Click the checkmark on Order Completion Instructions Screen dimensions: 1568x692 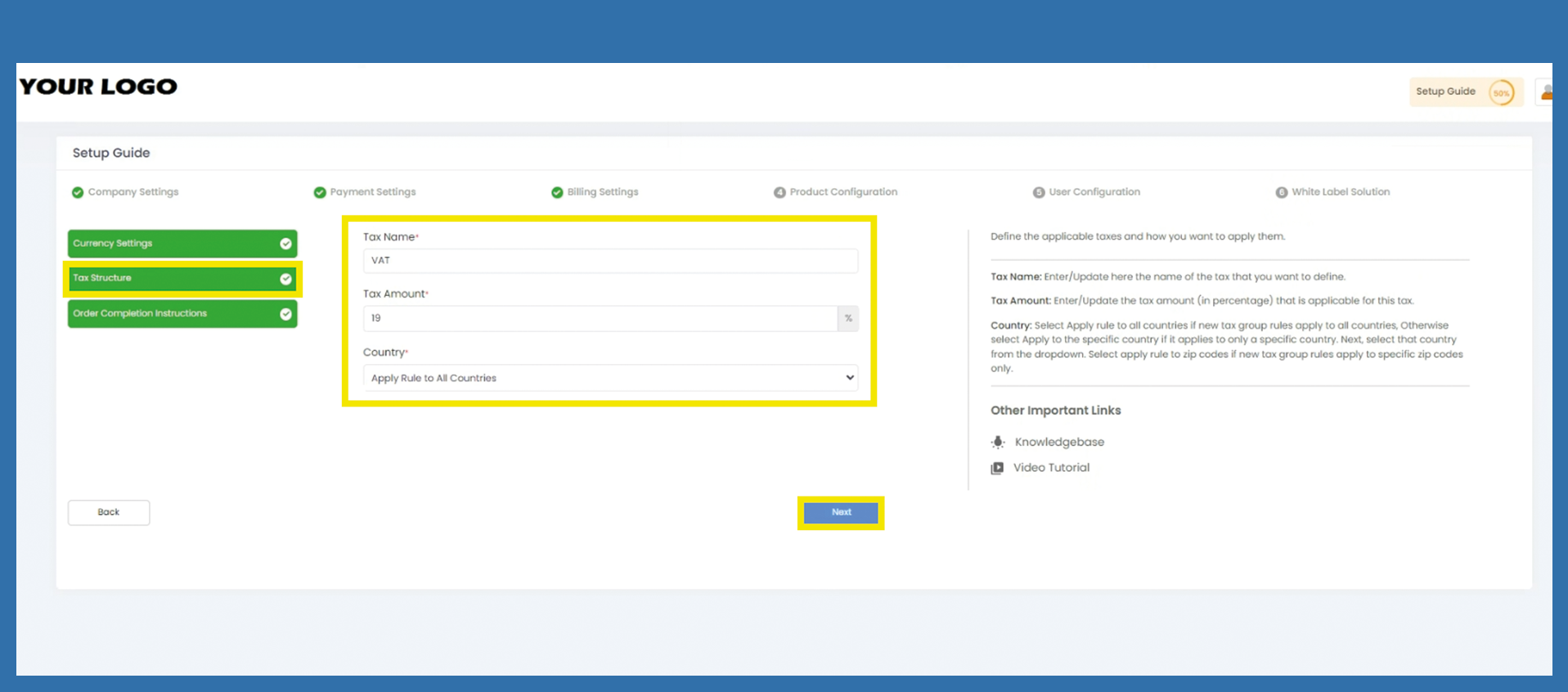coord(285,314)
